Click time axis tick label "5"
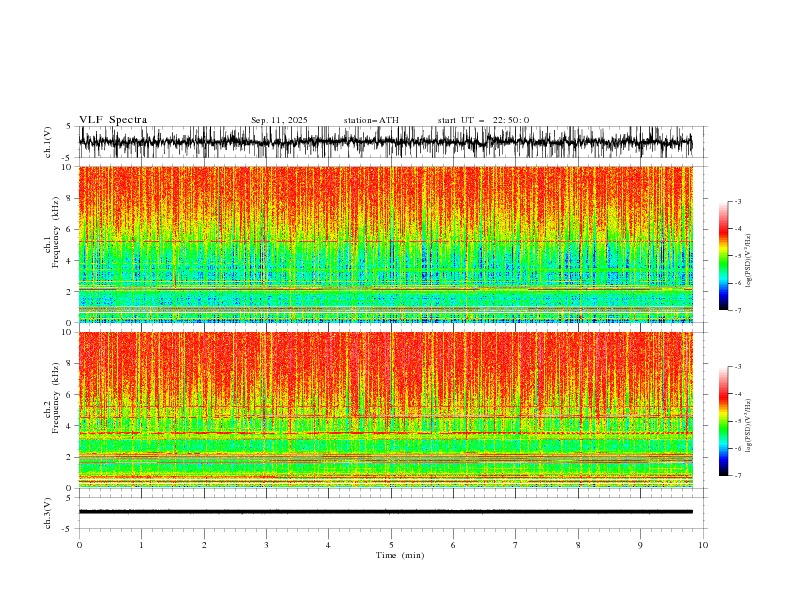The height and width of the screenshot is (612, 792). 391,545
